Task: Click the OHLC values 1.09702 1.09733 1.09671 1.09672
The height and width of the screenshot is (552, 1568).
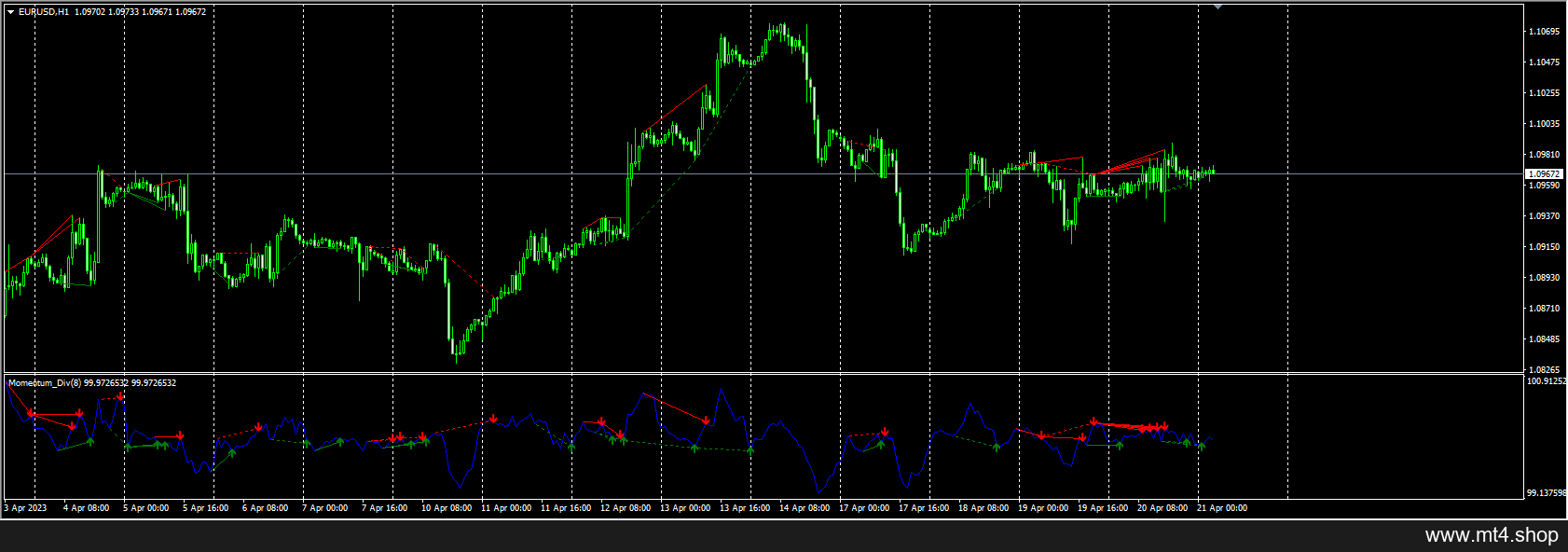Action: (141, 12)
